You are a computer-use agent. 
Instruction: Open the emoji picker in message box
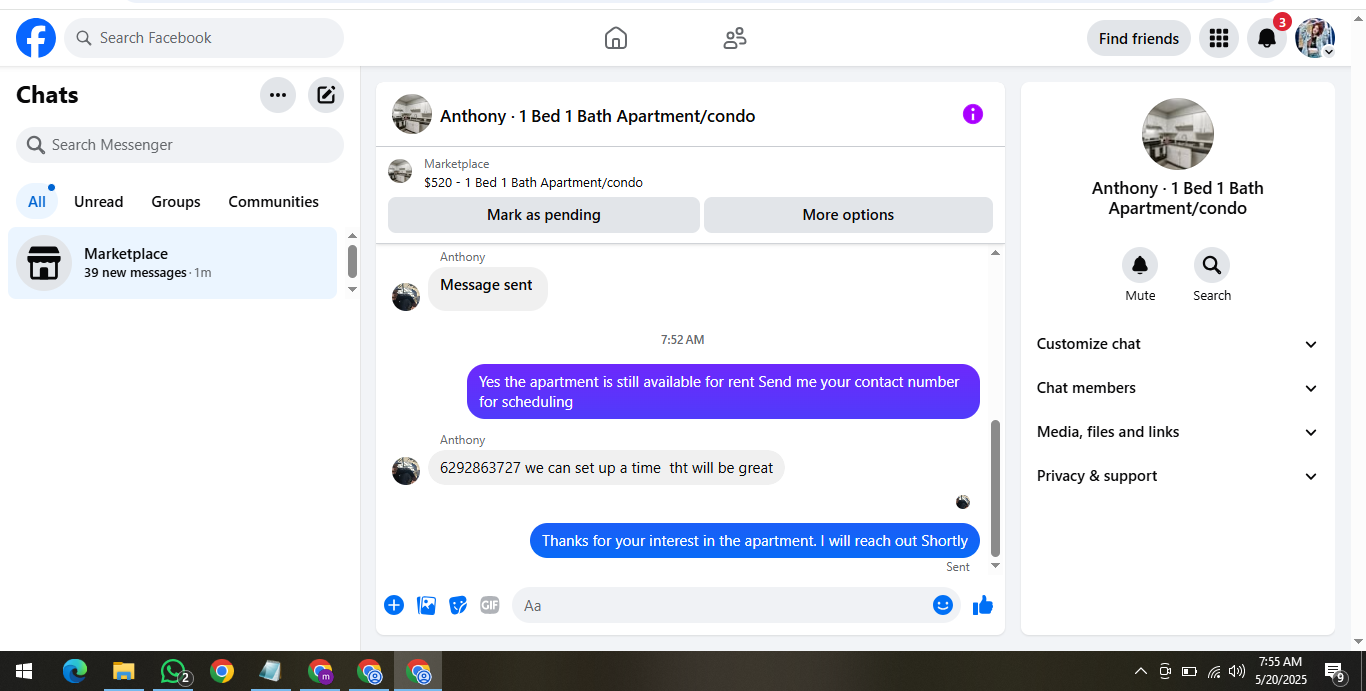943,605
